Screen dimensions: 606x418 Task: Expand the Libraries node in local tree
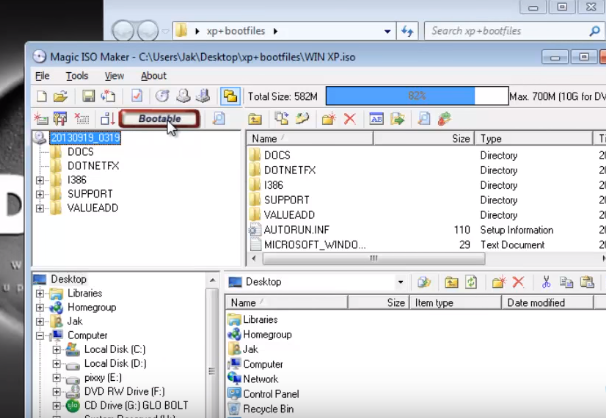pyautogui.click(x=40, y=293)
